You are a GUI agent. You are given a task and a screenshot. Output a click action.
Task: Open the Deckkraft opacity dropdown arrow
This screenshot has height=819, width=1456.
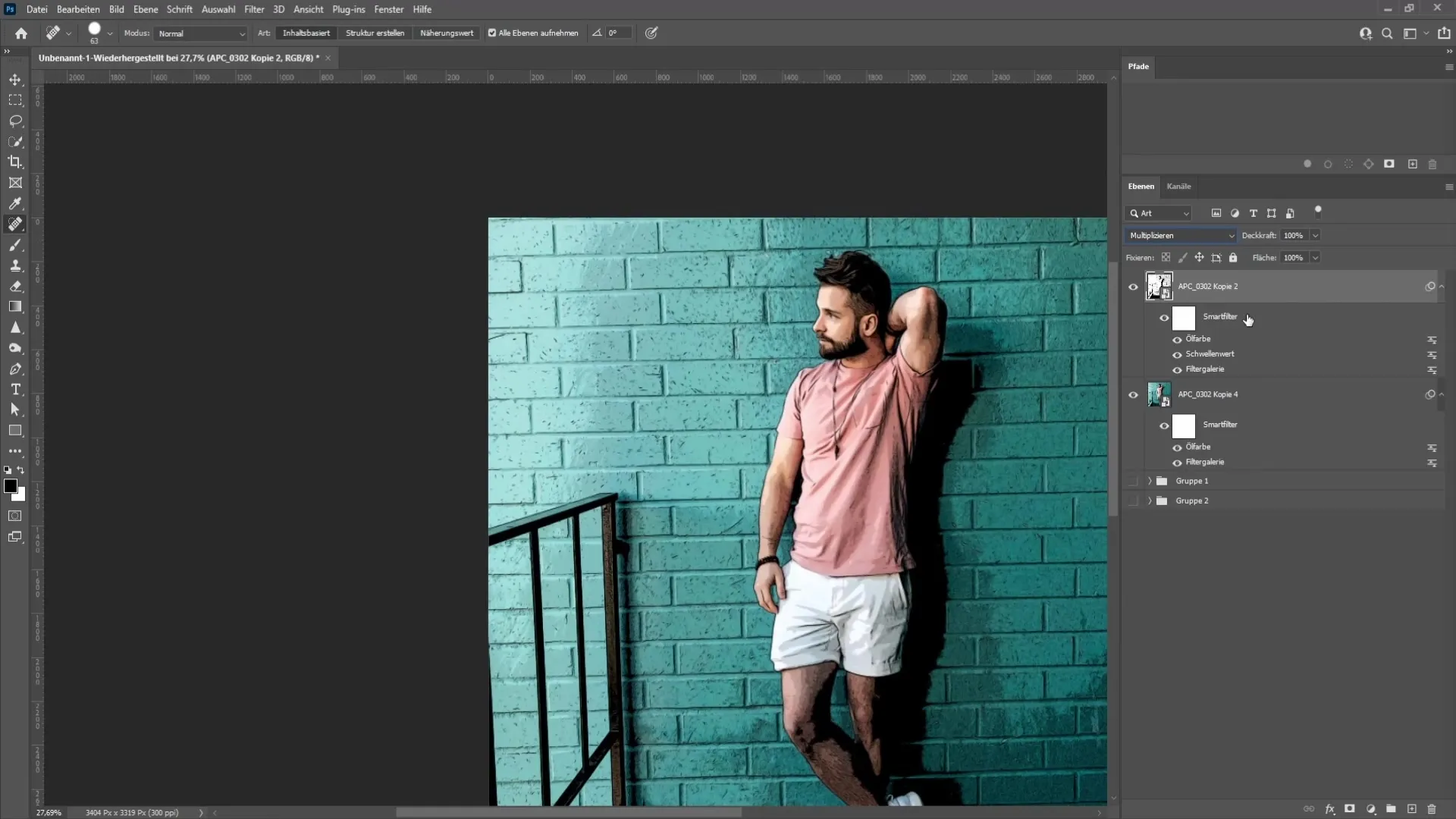pyautogui.click(x=1315, y=236)
